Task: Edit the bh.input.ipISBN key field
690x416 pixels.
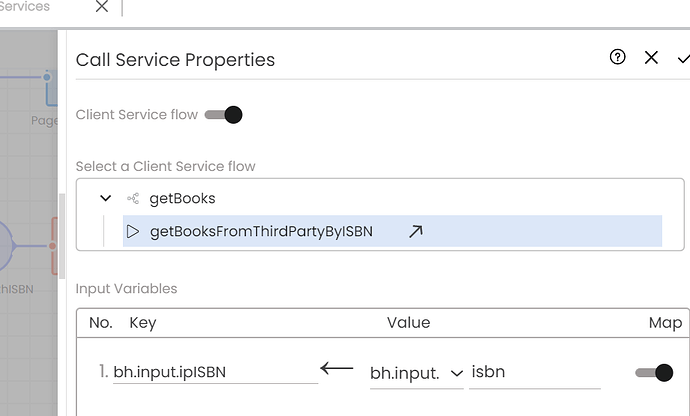Action: coord(215,372)
